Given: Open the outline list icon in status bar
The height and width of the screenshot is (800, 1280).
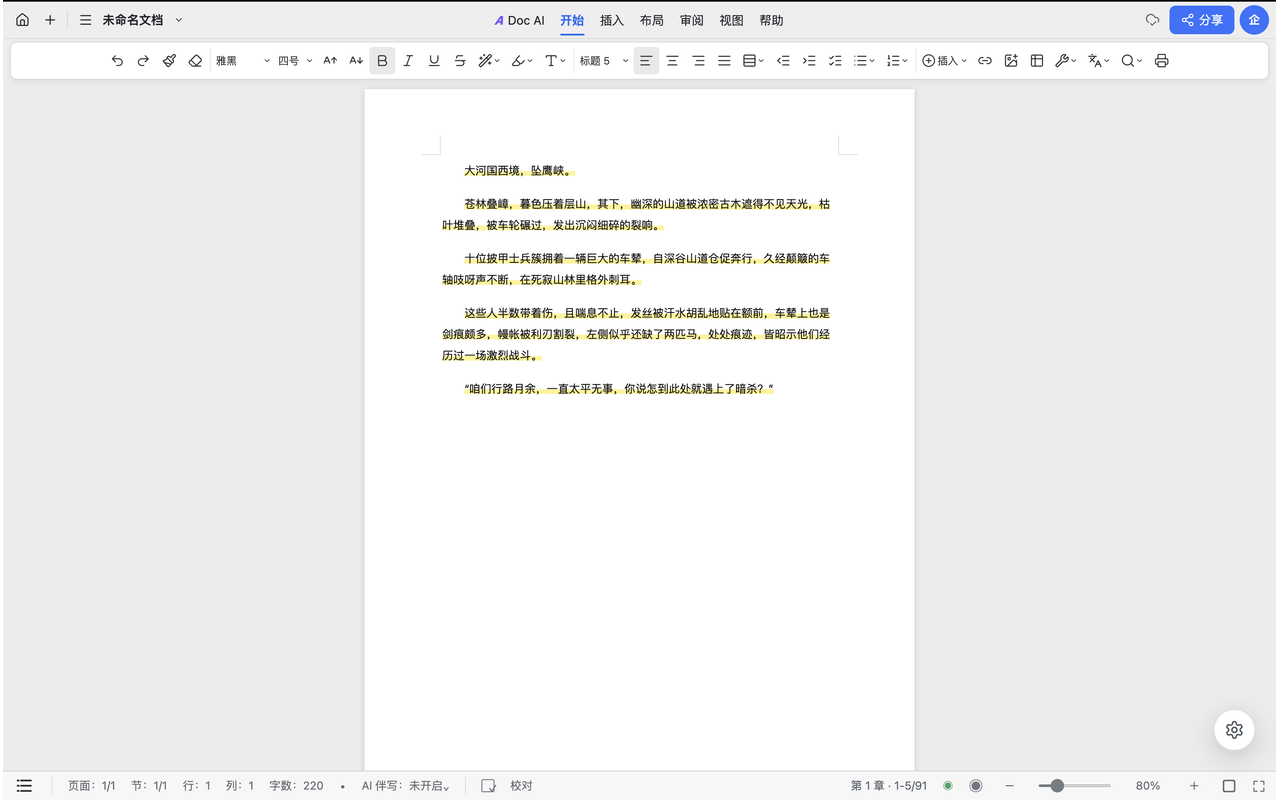Looking at the screenshot, I should coord(25,786).
